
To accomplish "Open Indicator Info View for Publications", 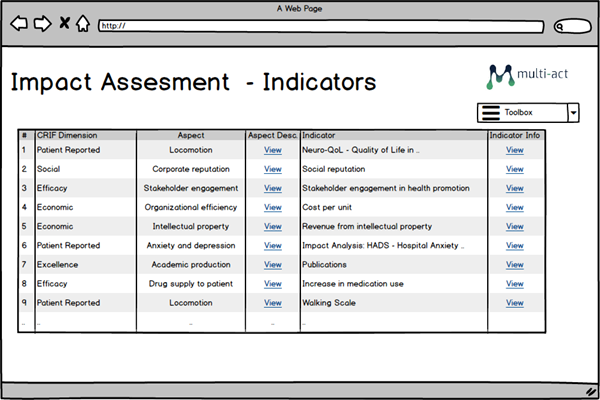I will pos(514,265).
